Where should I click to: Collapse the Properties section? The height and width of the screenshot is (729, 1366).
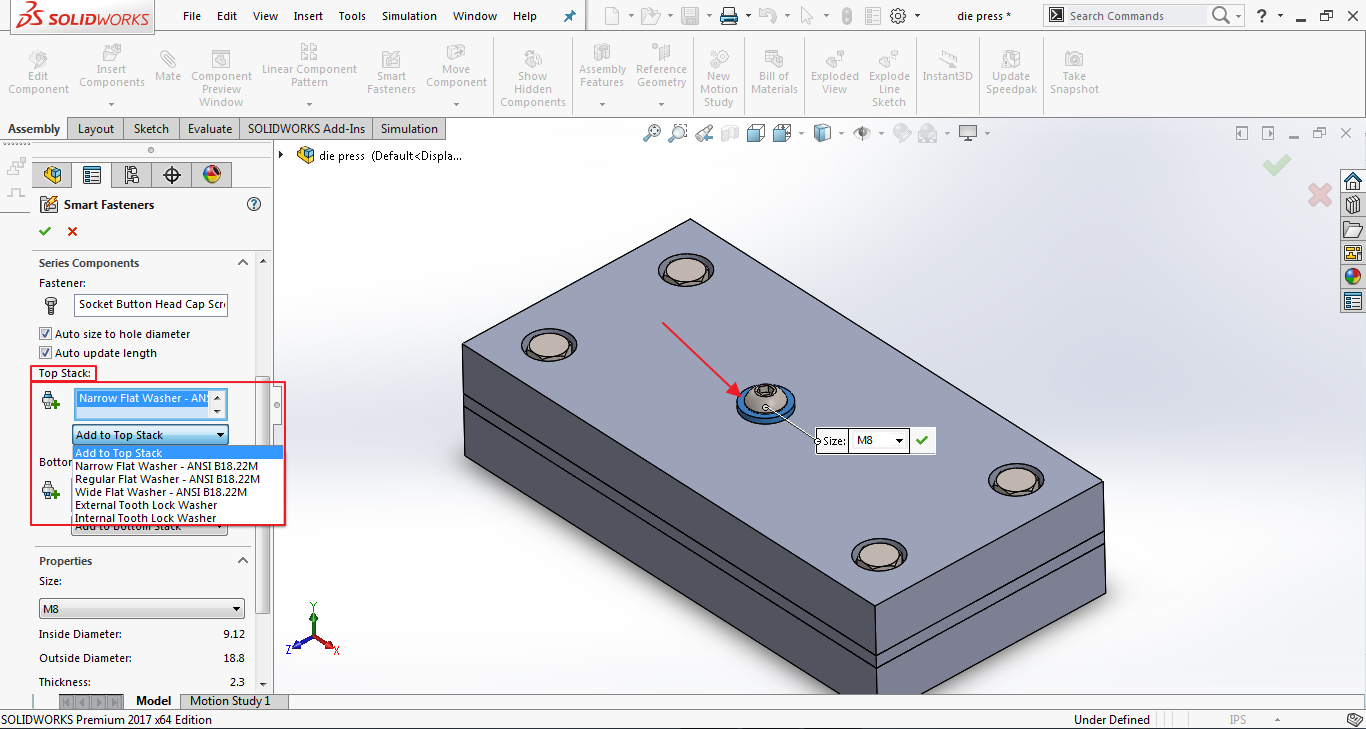pos(243,560)
